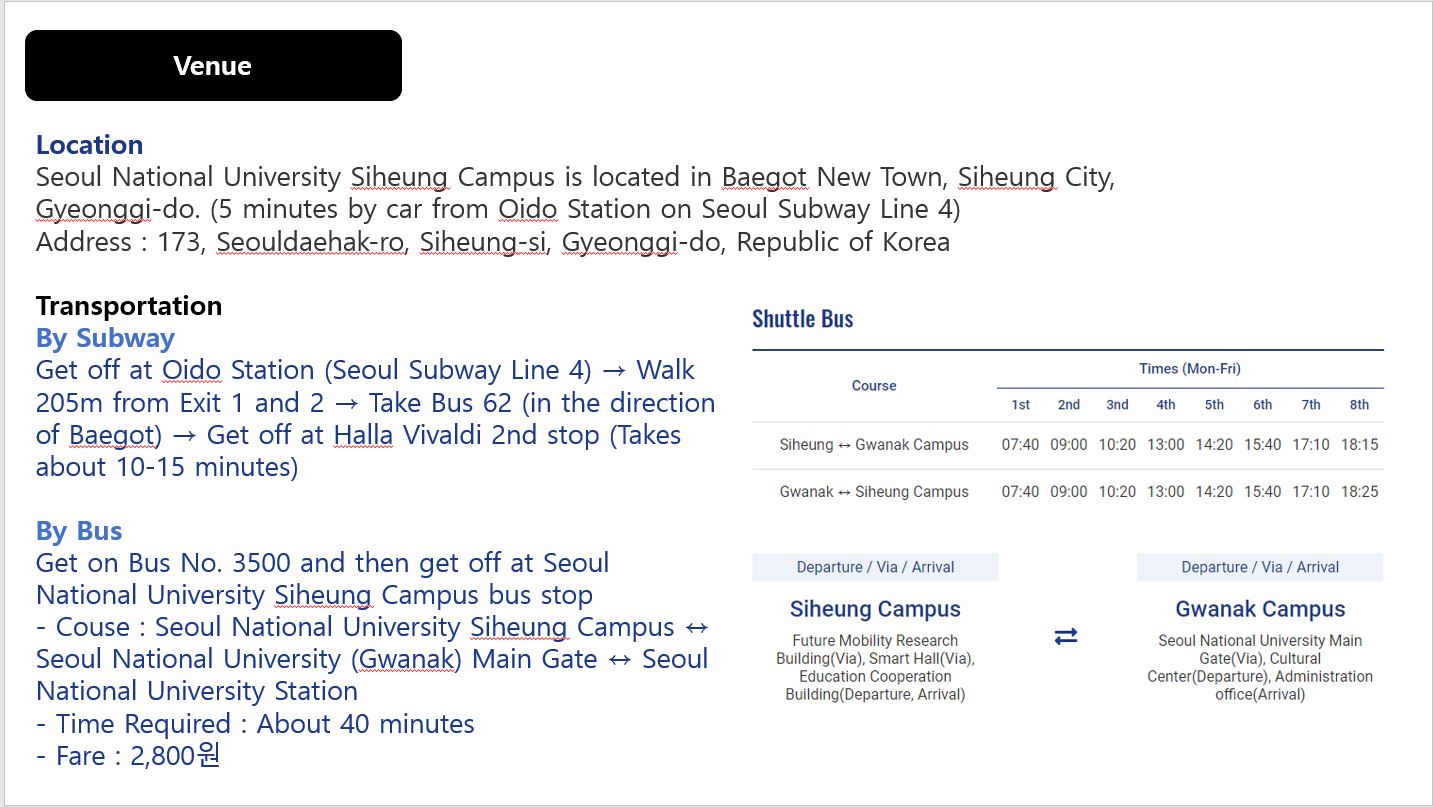Click the bold Gwanak Campus title

click(x=1260, y=609)
